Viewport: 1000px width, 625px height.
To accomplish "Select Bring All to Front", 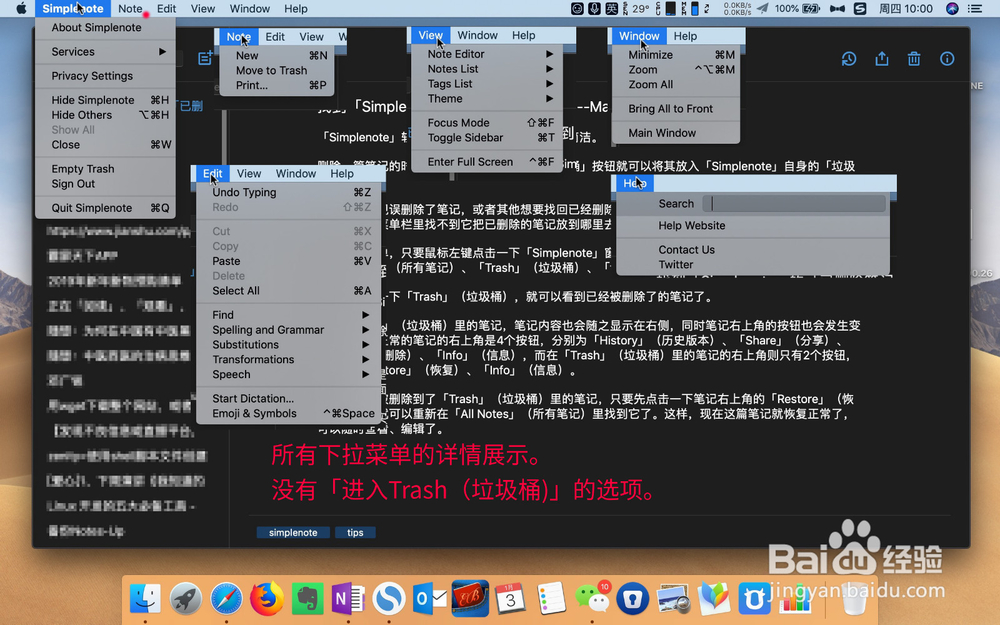I will click(x=675, y=109).
